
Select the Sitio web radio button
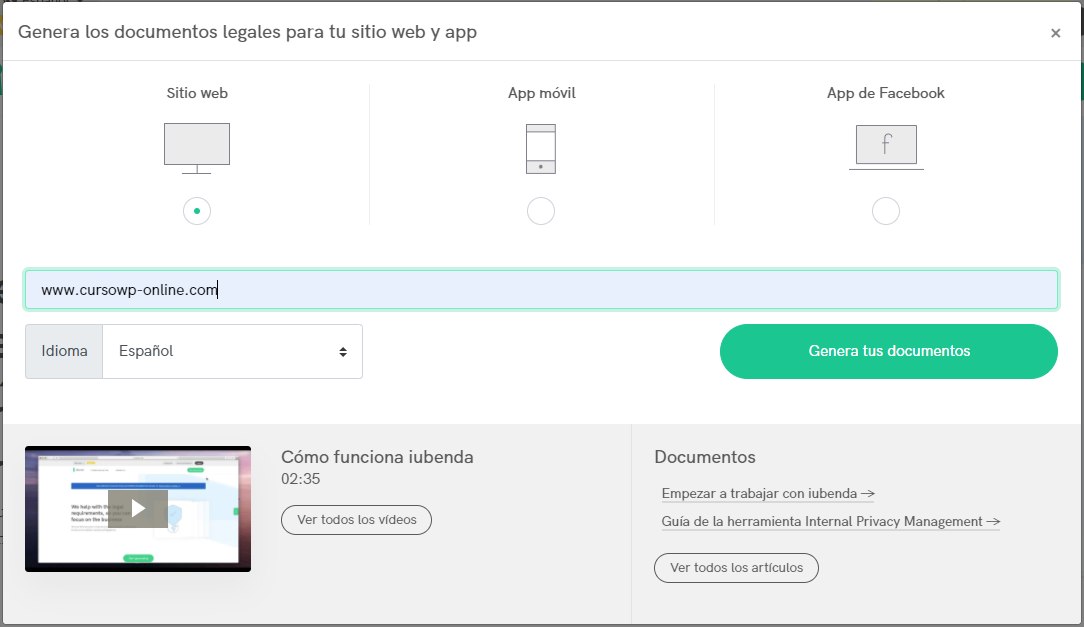[x=197, y=211]
